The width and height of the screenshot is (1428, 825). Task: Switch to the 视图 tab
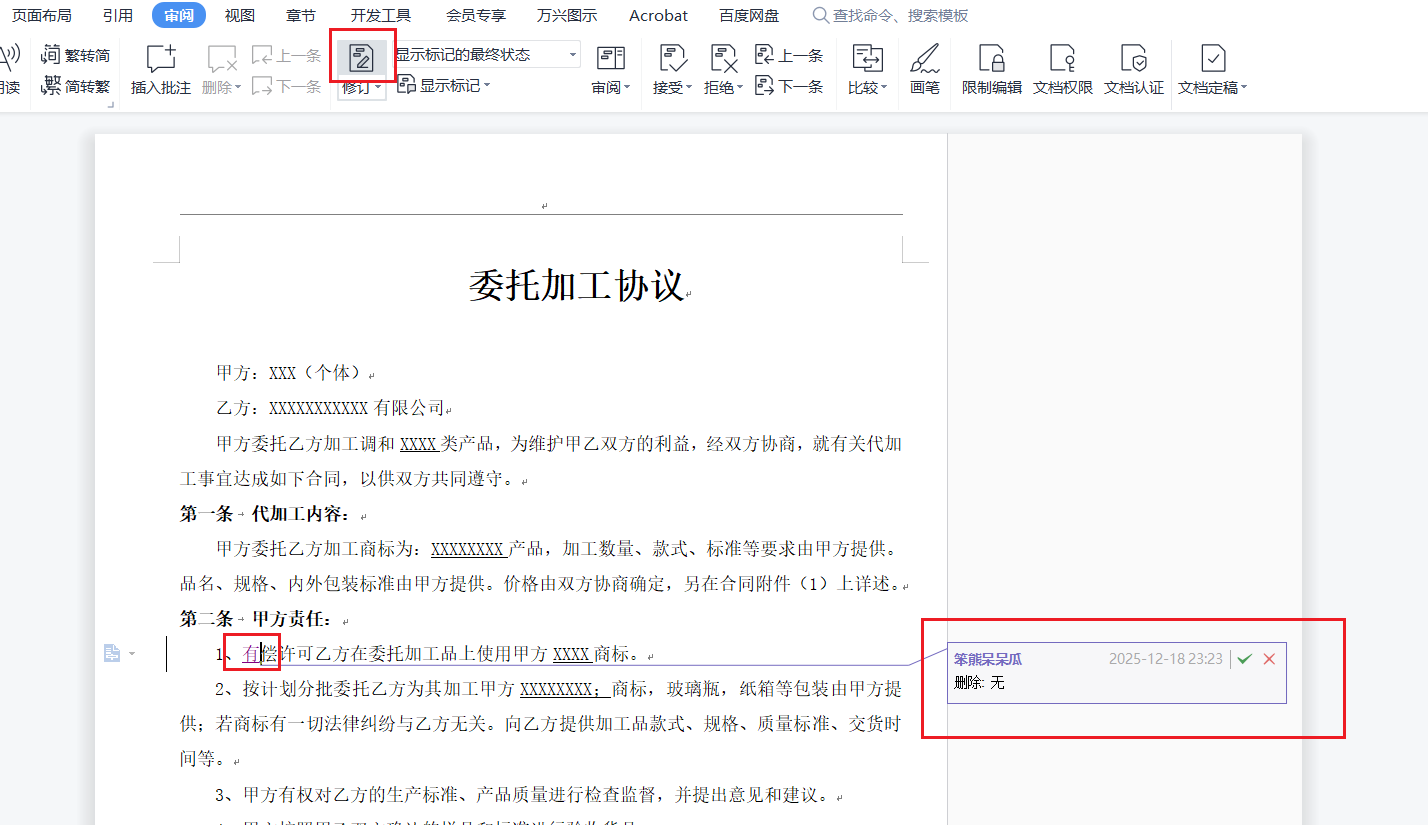coord(239,15)
